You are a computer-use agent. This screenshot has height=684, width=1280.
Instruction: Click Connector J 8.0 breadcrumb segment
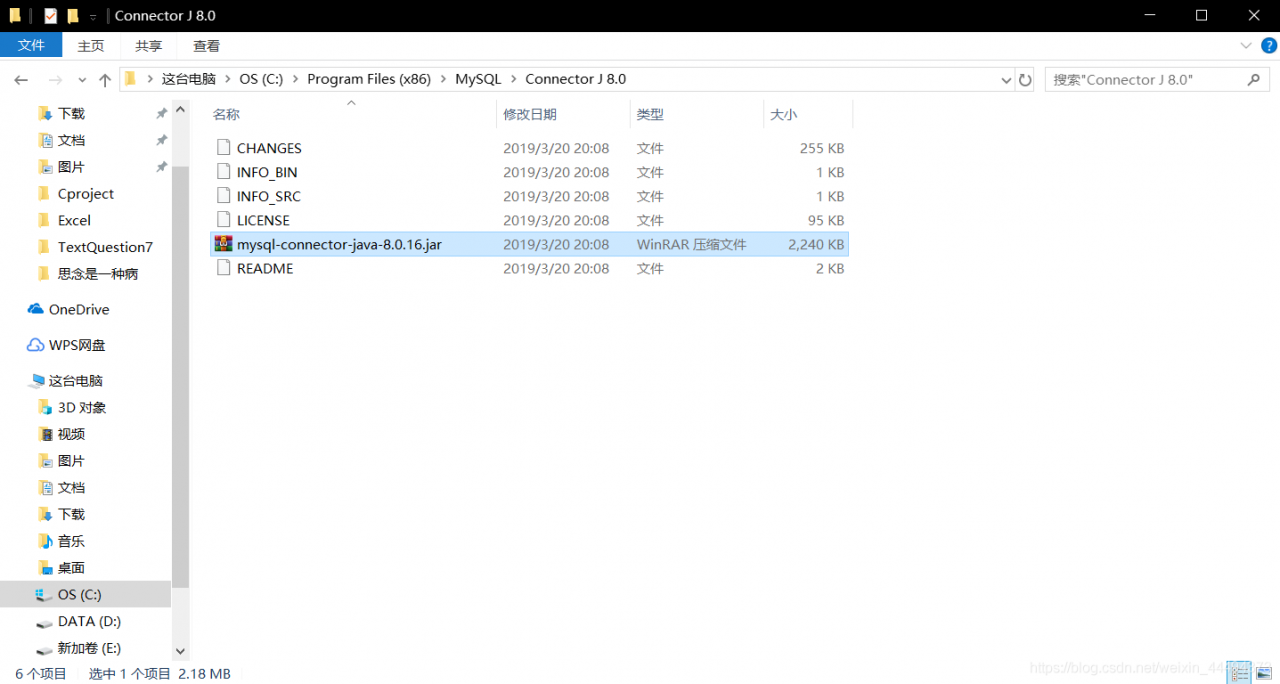click(576, 79)
